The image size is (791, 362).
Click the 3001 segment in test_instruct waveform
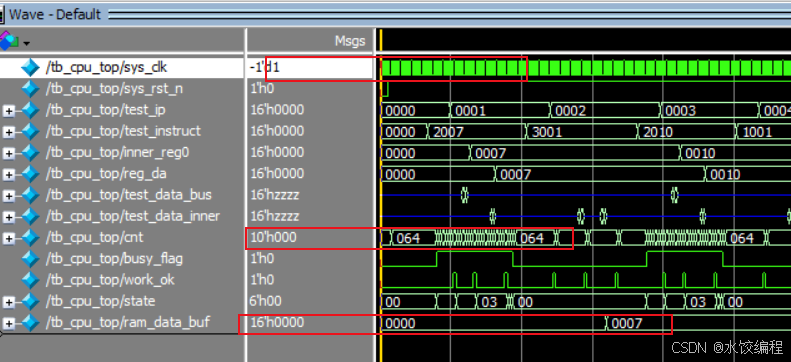coord(582,132)
